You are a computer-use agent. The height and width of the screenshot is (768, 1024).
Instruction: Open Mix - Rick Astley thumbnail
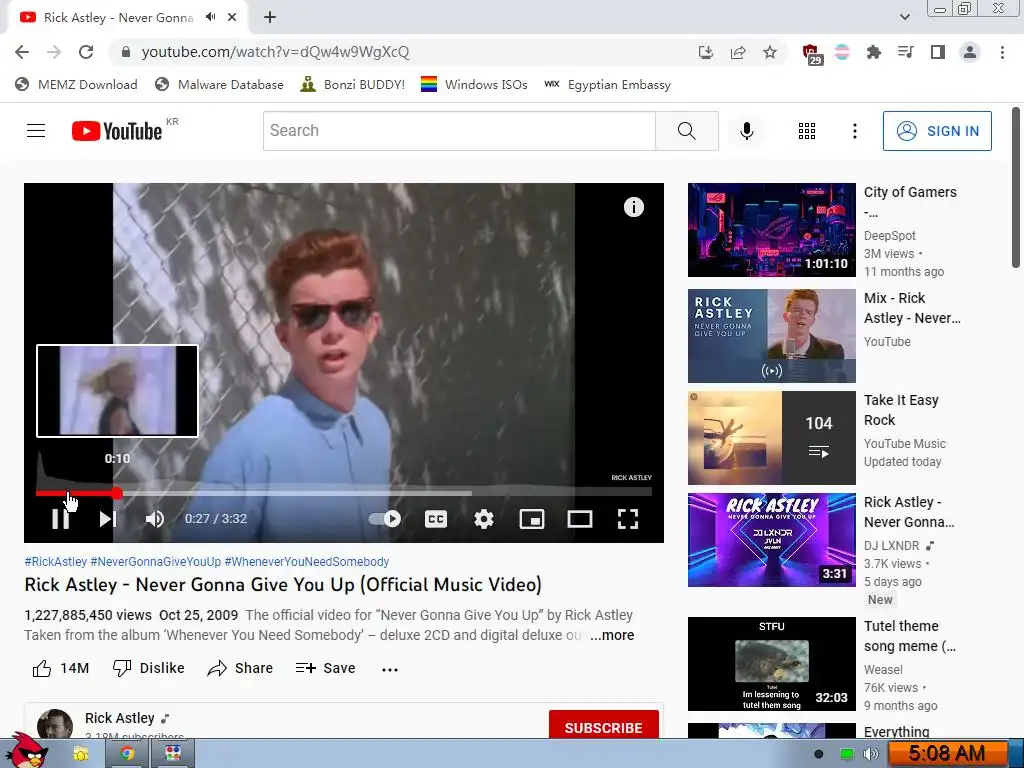(771, 336)
